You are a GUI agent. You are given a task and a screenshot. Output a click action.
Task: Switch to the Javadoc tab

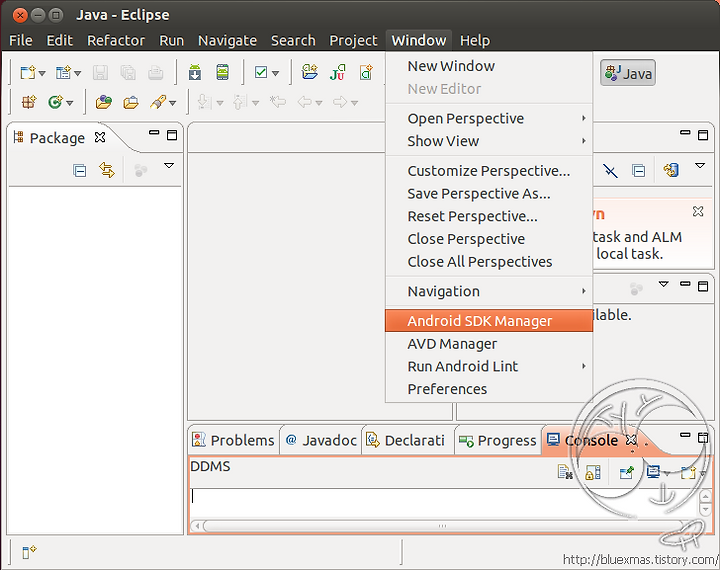(x=321, y=440)
